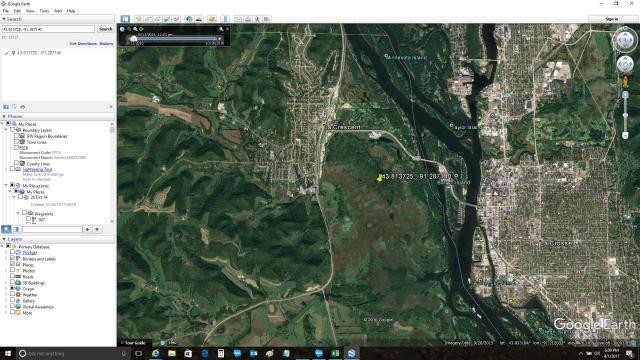This screenshot has height=360, width=640.
Task: Open the ruler measurement tool
Action: pos(225,19)
